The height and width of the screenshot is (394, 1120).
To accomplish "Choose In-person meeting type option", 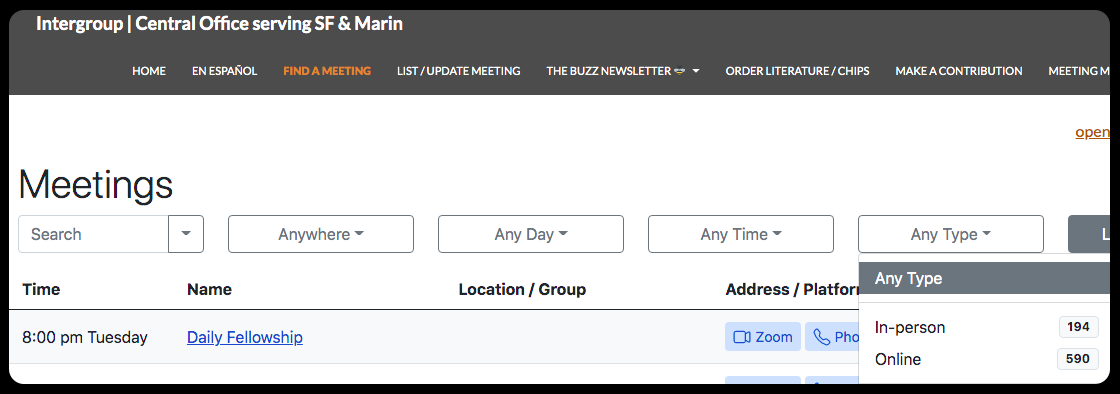I will (985, 328).
